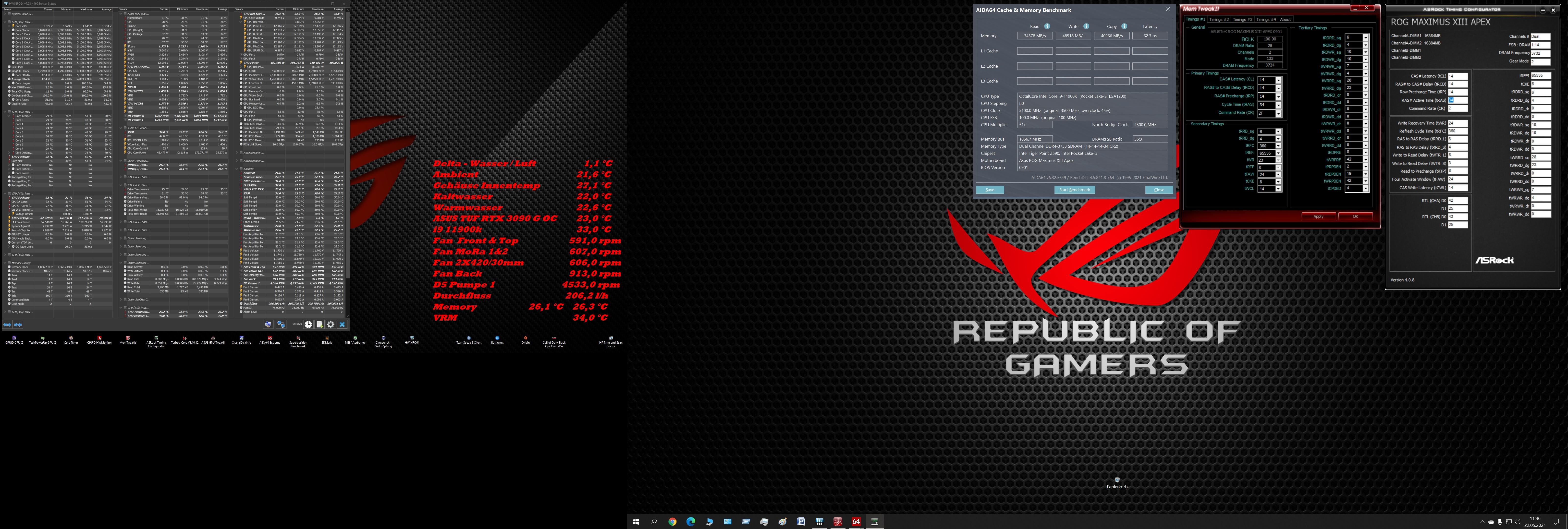Open Papierkorb recycle bin icon
The width and height of the screenshot is (1568, 529).
pos(1117,483)
